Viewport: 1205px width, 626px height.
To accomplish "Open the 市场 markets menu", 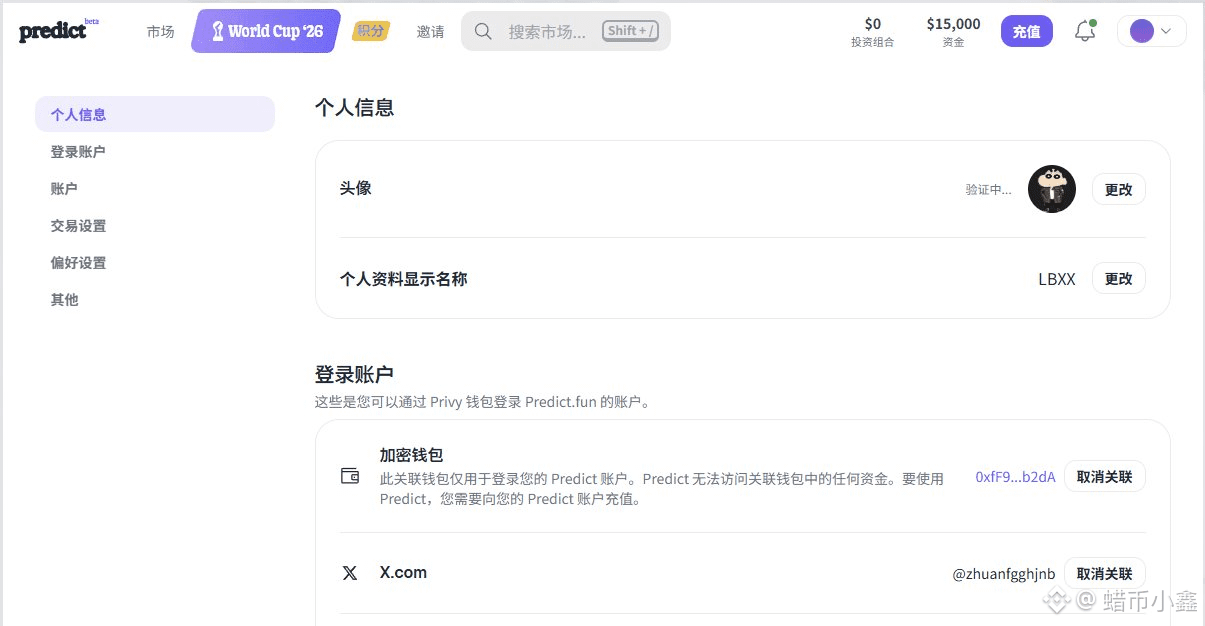I will coord(160,31).
